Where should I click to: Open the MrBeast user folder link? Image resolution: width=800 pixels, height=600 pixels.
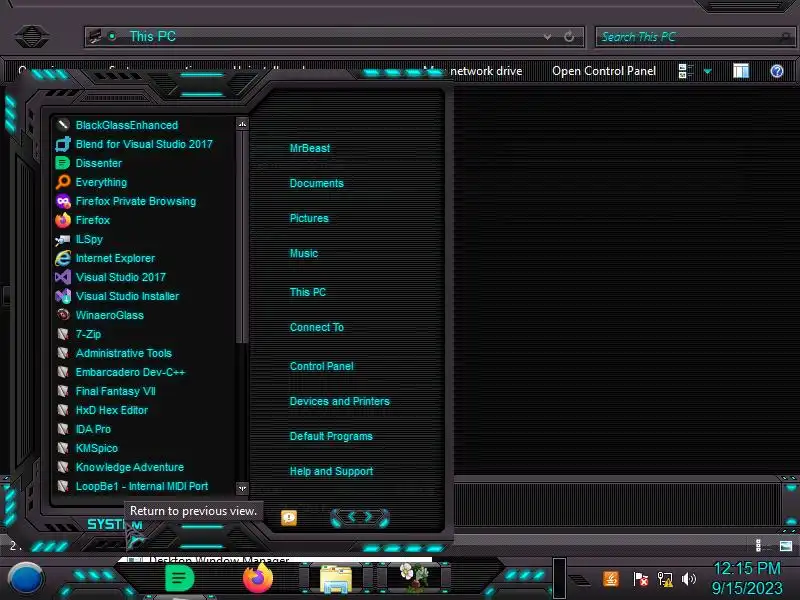(310, 148)
